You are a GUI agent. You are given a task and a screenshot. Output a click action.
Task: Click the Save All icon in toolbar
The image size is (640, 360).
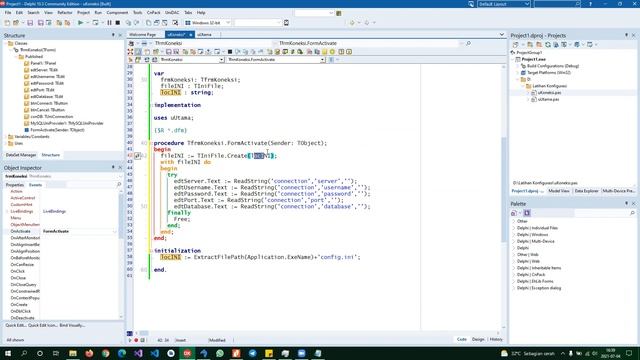pyautogui.click(x=40, y=23)
